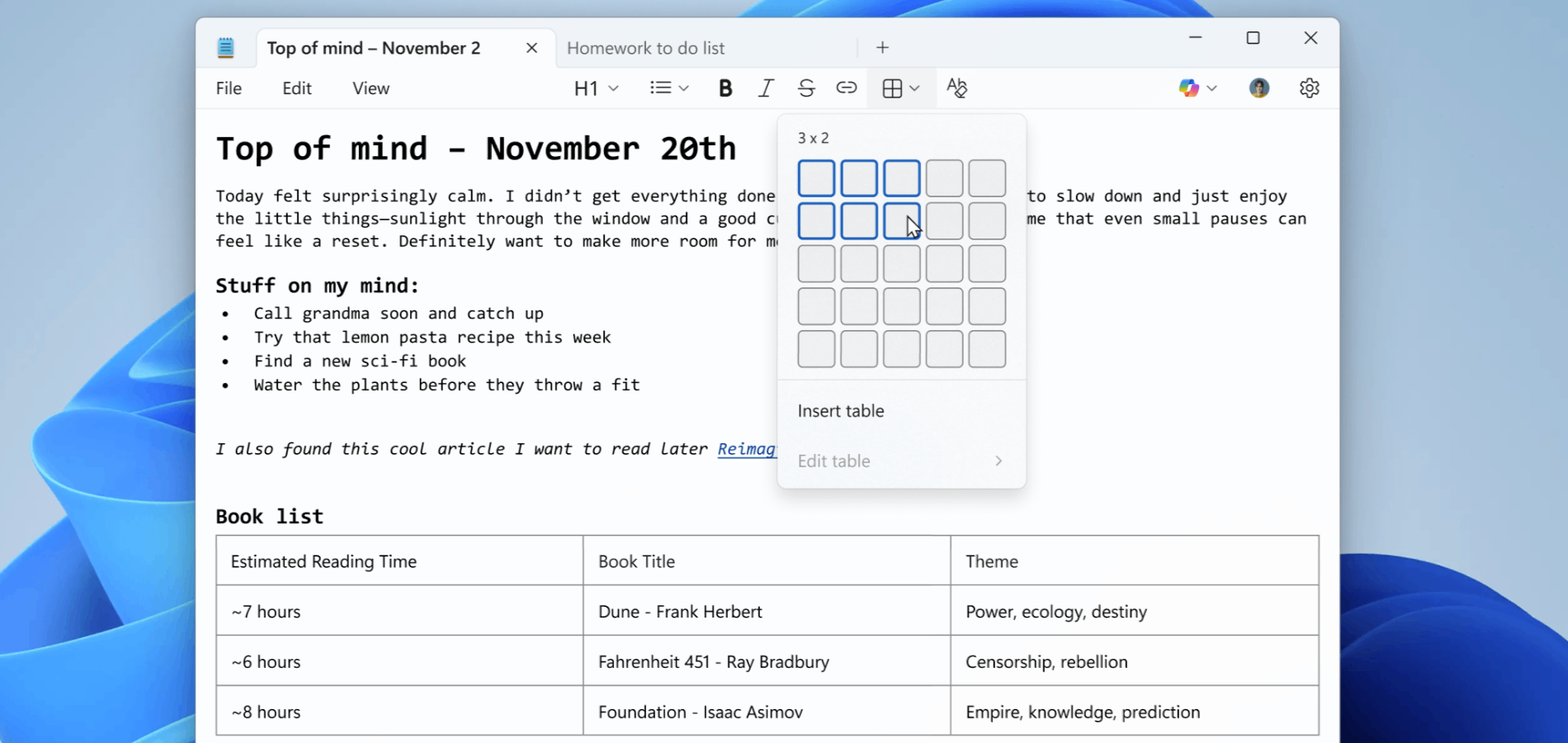The image size is (1568, 743).
Task: Select the fifth row, first column grid cell
Action: 816,349
